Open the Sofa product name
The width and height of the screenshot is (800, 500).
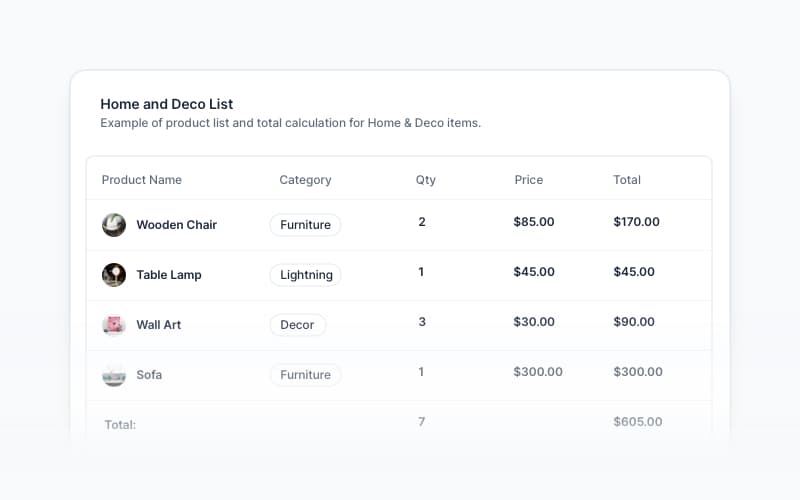pos(149,375)
